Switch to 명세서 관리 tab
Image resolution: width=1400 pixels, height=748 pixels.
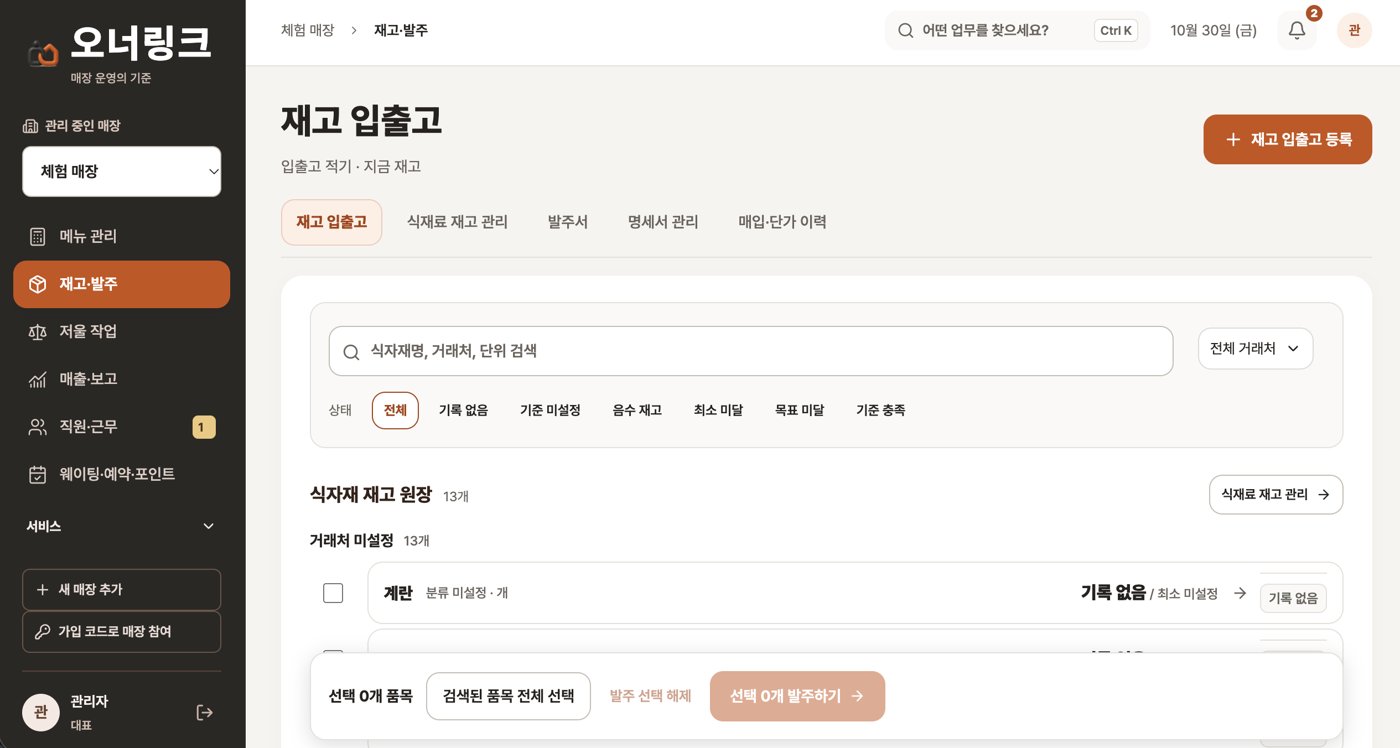click(663, 222)
